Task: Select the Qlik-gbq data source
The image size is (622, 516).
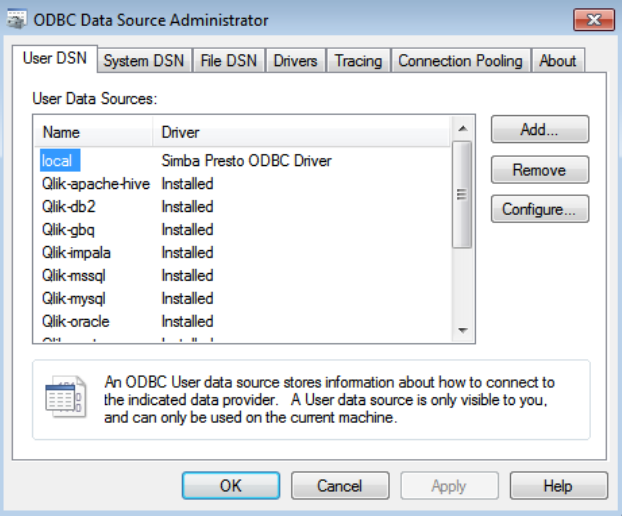Action: click(x=68, y=230)
